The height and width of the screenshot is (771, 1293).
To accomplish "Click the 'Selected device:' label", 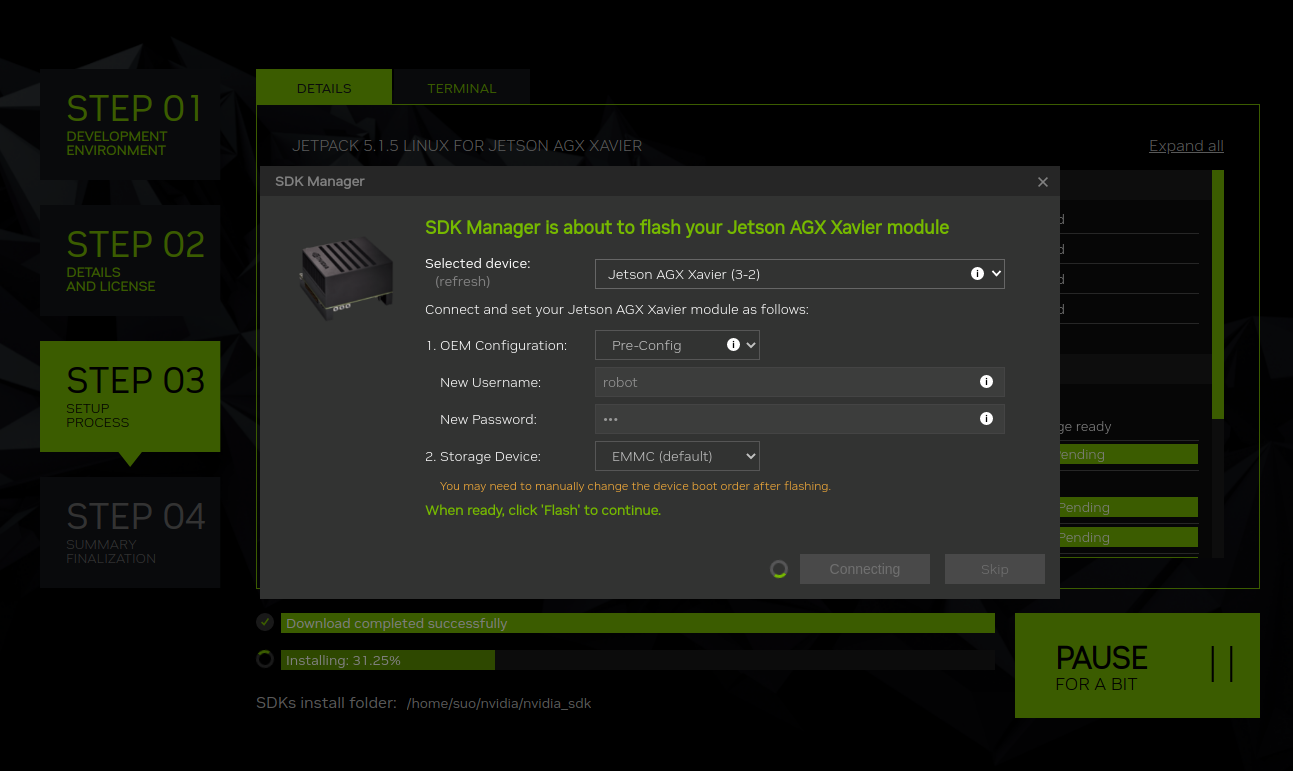I will click(478, 264).
